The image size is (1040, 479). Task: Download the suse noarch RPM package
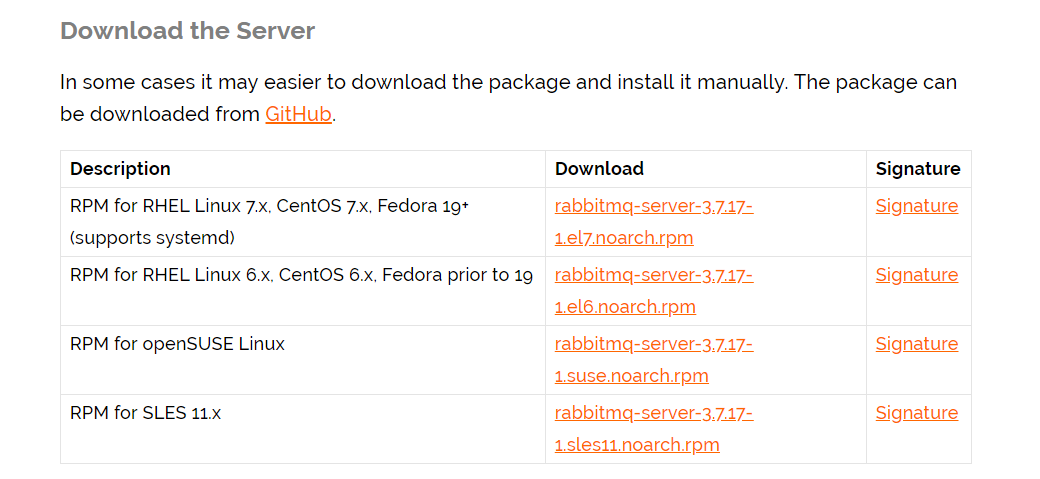click(653, 345)
